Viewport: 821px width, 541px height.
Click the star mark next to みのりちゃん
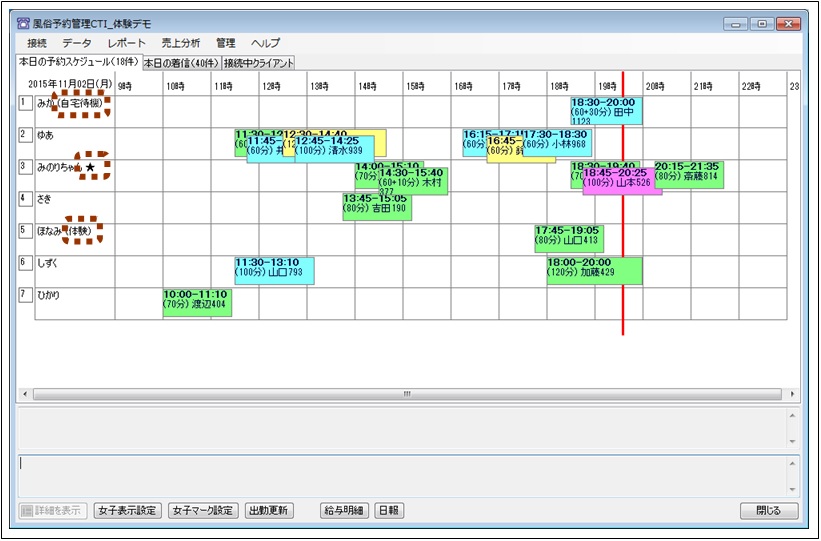90,167
